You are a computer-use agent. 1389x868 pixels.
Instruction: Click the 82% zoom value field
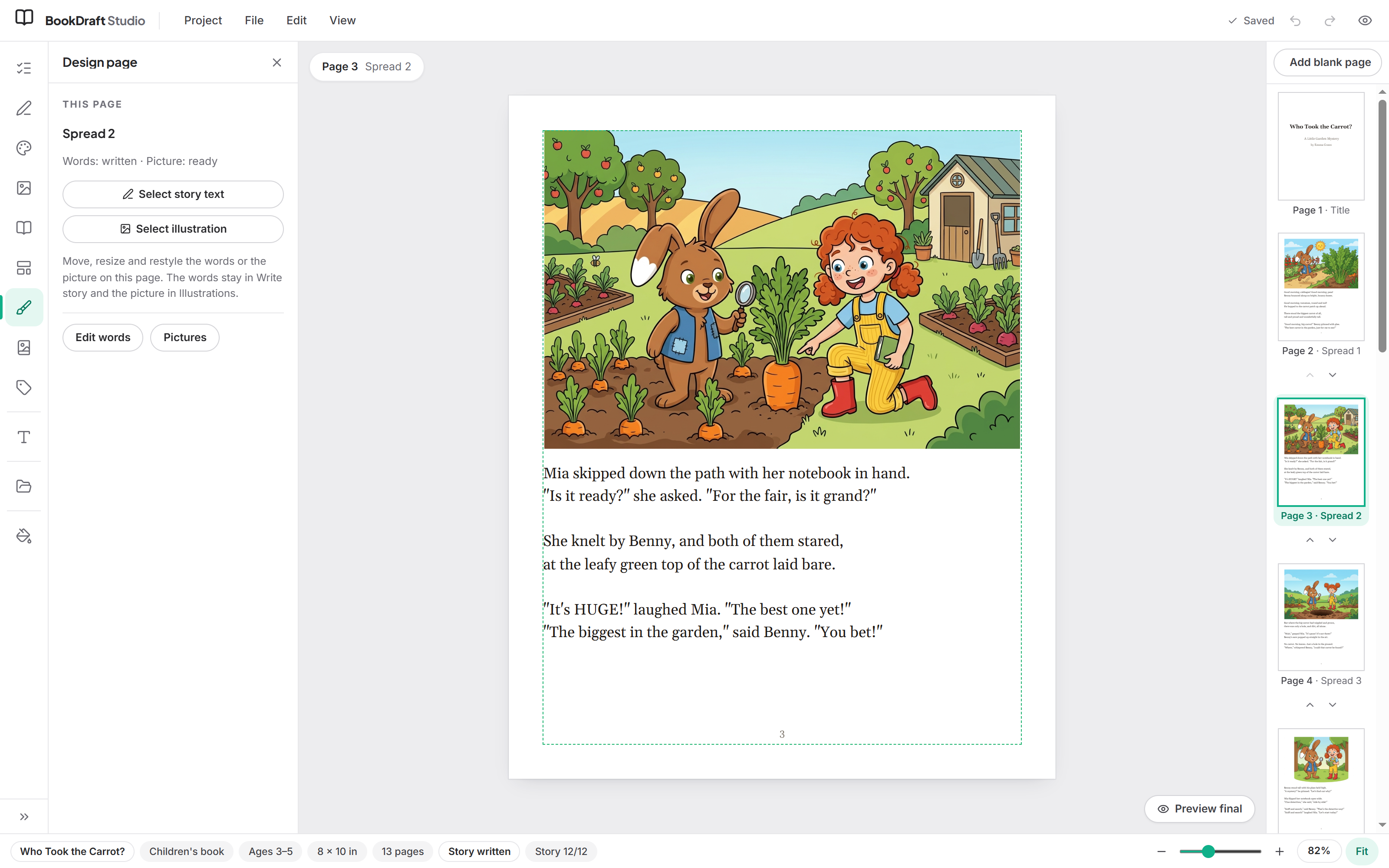[x=1318, y=852]
